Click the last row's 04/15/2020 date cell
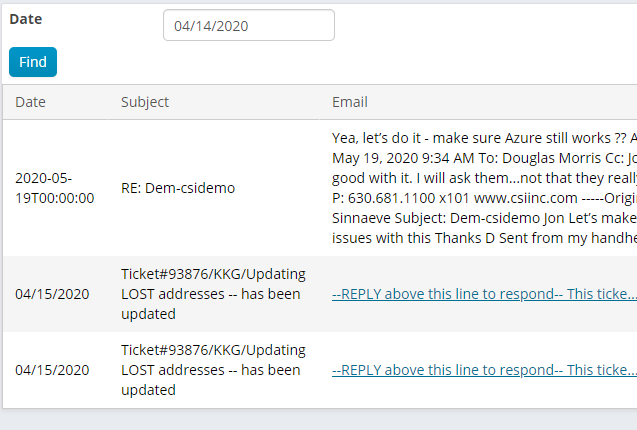This screenshot has width=637, height=430. [52, 370]
